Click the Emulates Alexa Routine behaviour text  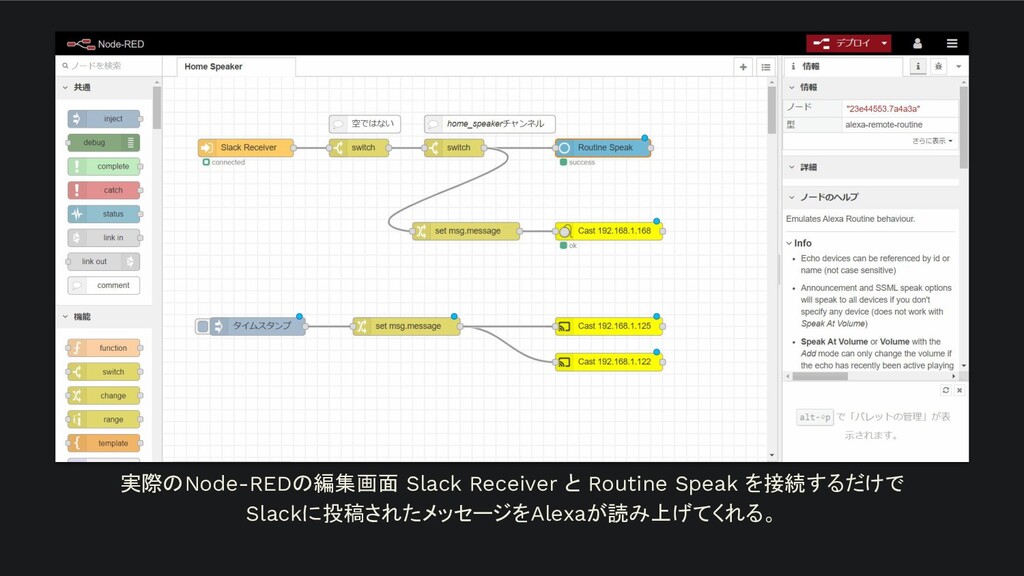click(850, 219)
